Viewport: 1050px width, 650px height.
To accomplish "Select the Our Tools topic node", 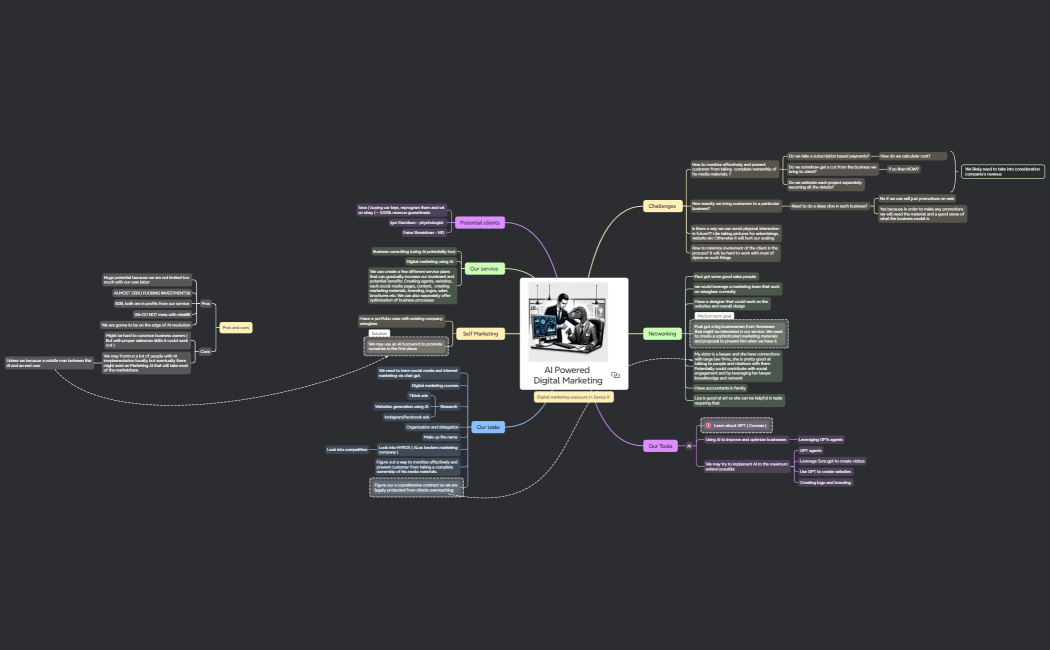I will click(x=661, y=446).
